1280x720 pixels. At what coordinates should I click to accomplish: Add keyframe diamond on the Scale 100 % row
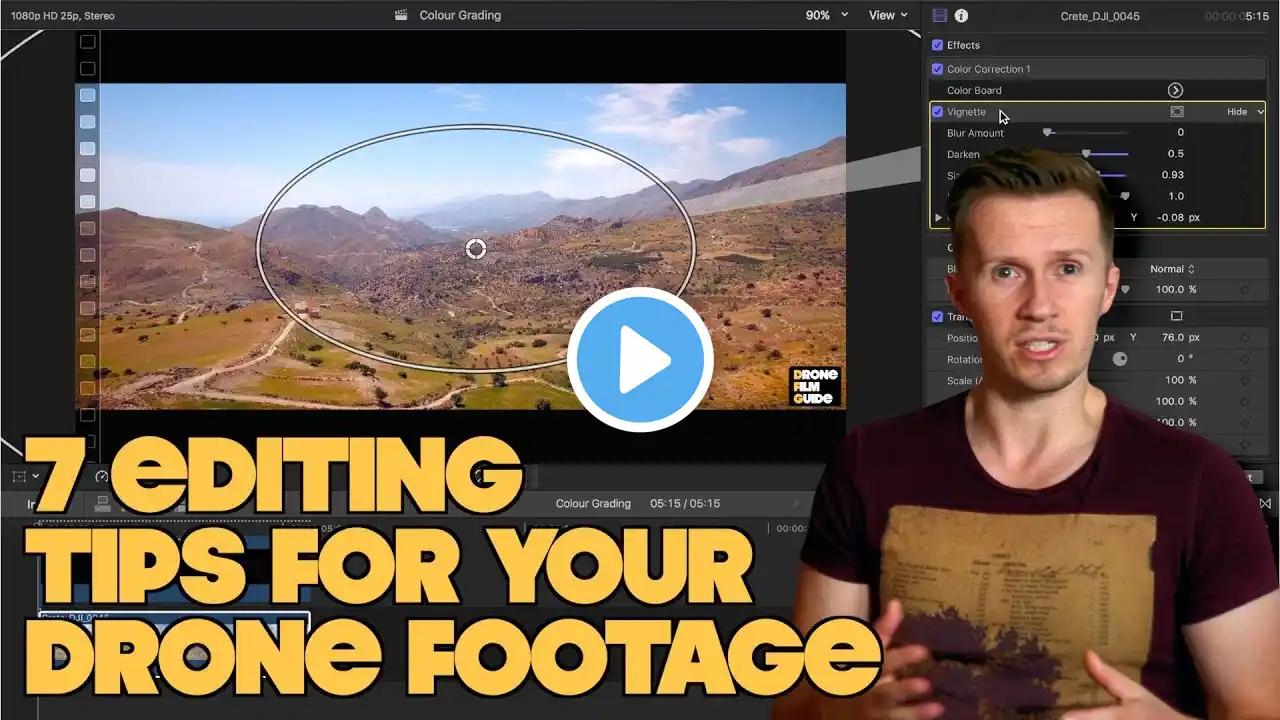[x=1245, y=380]
